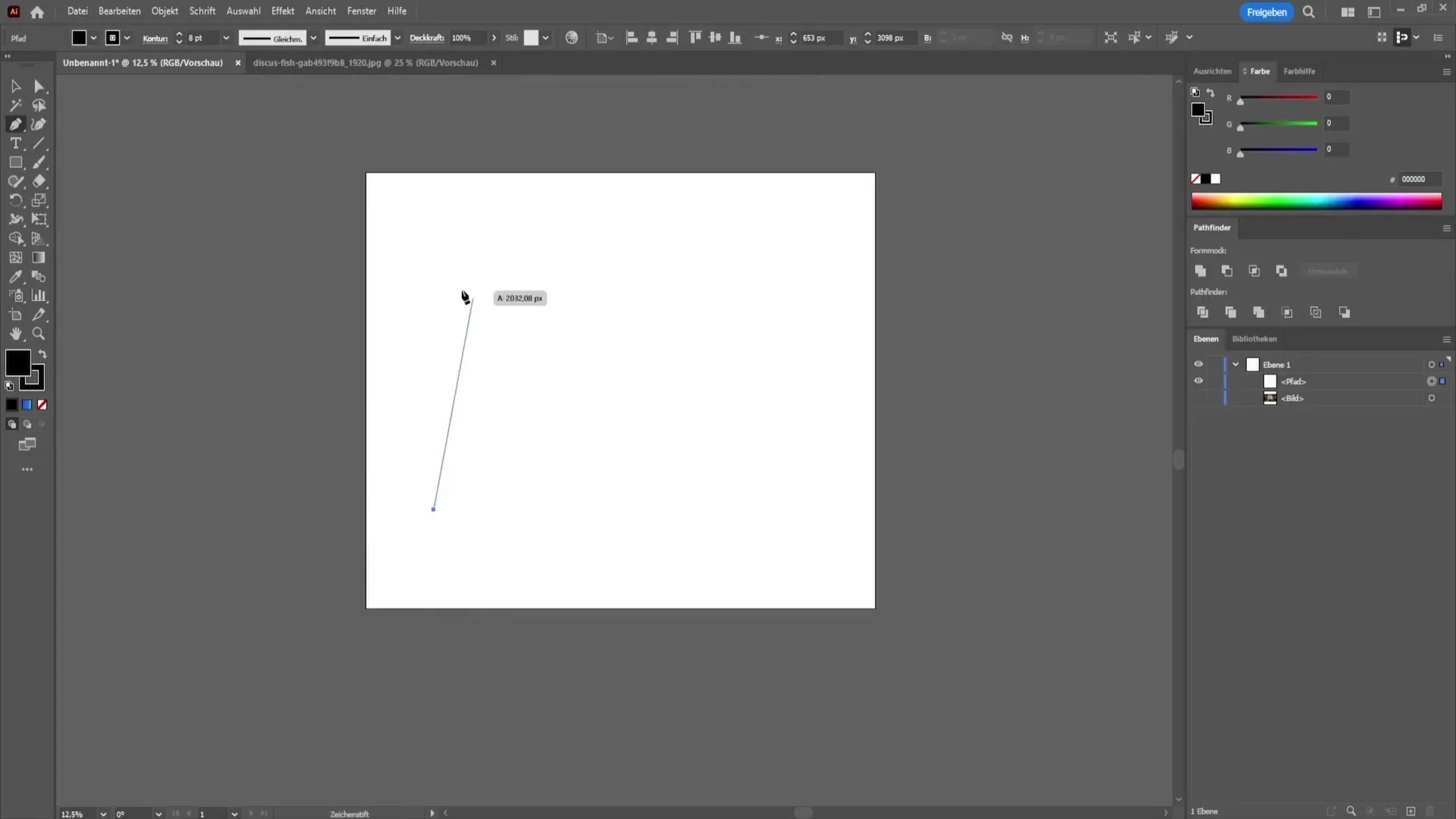The width and height of the screenshot is (1456, 819).
Task: Open the Effekt menu
Action: pos(283,11)
